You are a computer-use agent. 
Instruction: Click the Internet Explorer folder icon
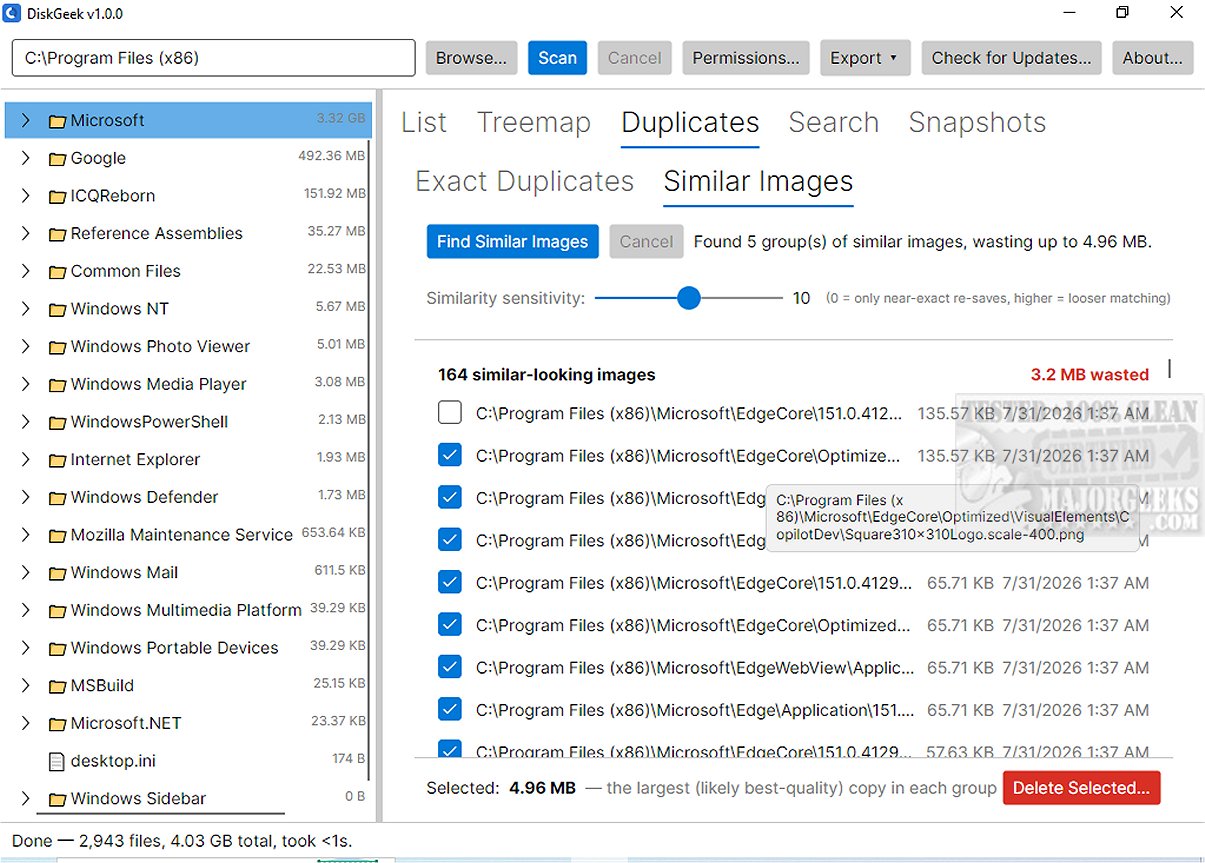[x=57, y=460]
